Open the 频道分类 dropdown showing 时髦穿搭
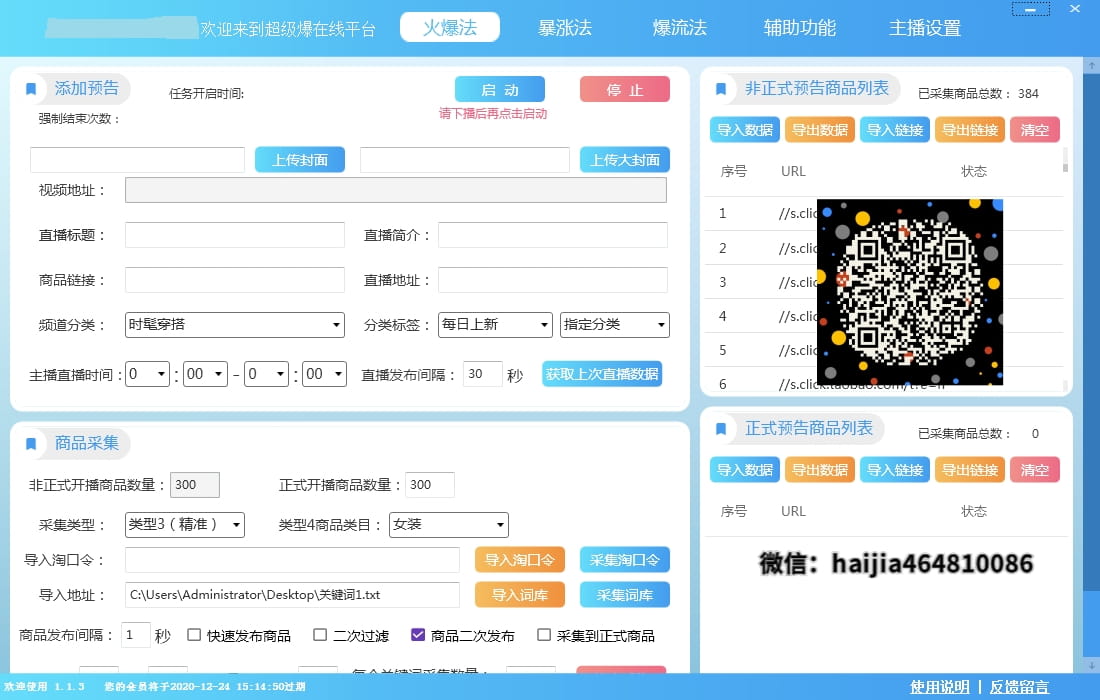1100x700 pixels. point(234,325)
